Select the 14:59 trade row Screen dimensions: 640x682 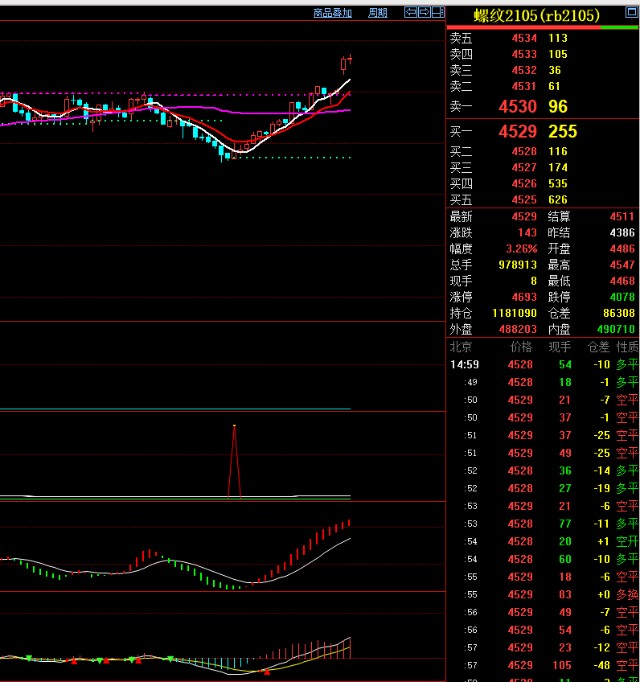(x=541, y=364)
